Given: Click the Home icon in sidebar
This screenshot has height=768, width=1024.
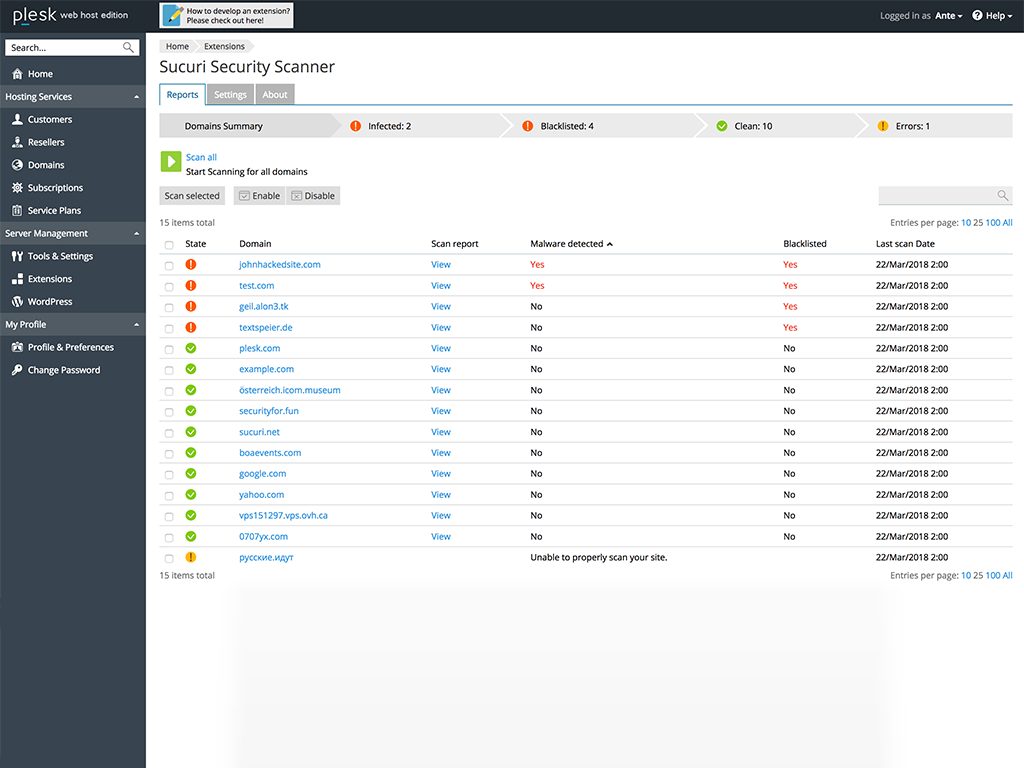Looking at the screenshot, I should pyautogui.click(x=17, y=74).
